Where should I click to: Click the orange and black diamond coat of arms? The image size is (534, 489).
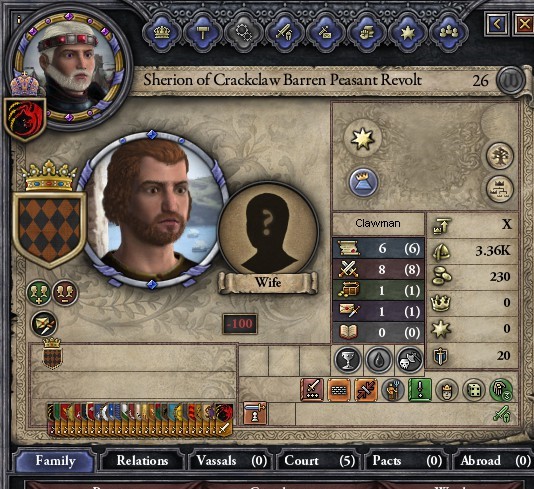tap(49, 231)
